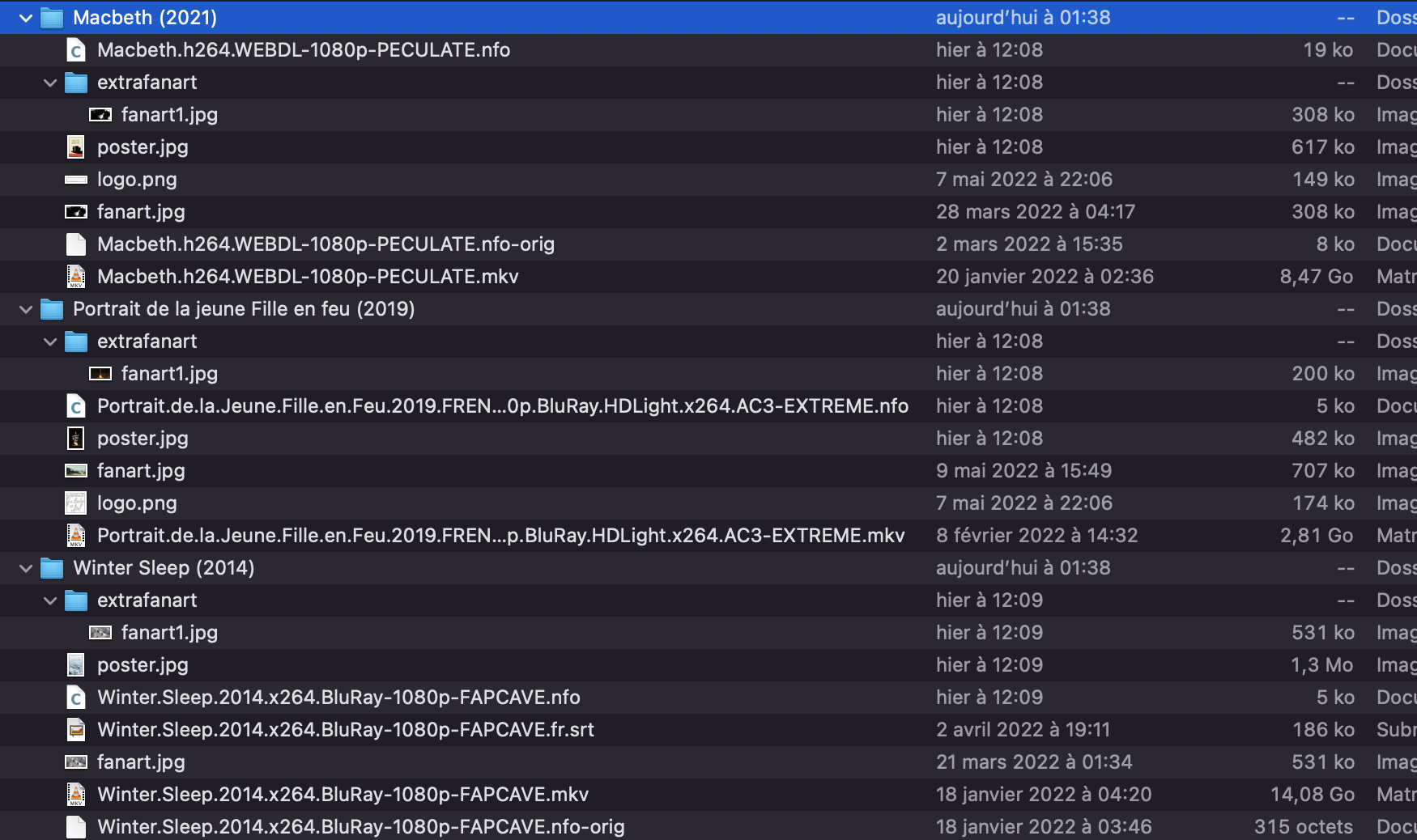Click the '8,47 Go' size value
Viewport: 1417px width, 840px height.
1317,277
